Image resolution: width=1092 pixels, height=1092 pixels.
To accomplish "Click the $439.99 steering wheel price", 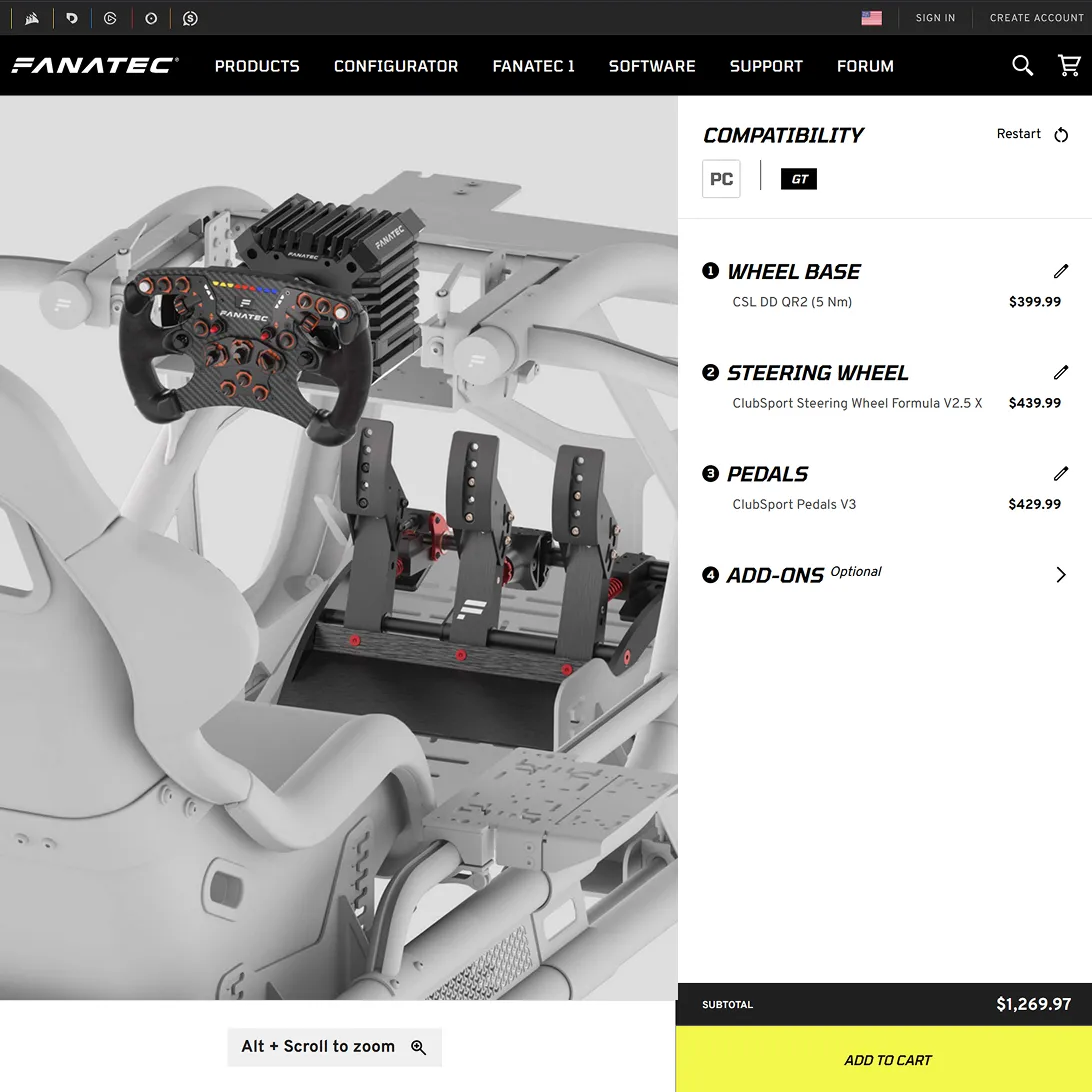I will click(1034, 403).
